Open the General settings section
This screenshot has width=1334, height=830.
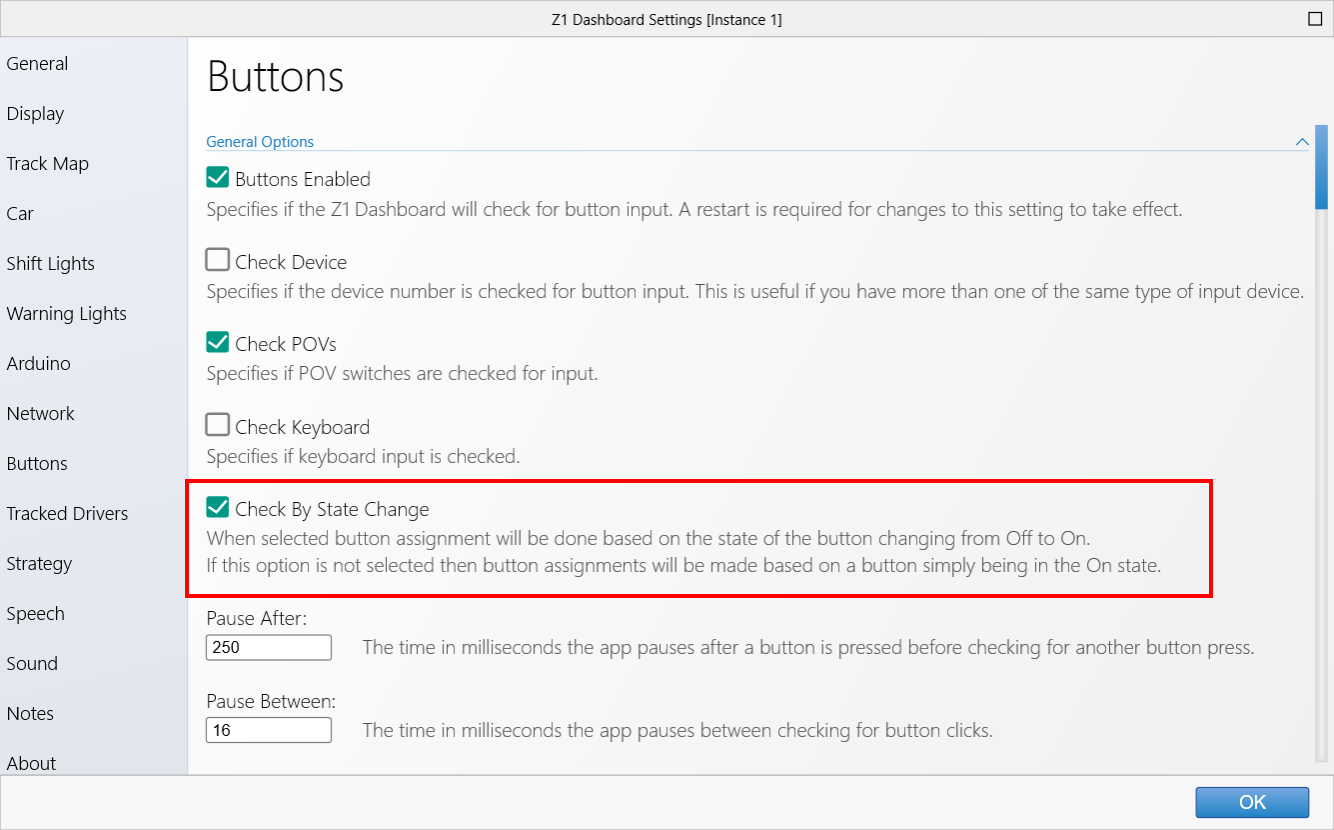[x=37, y=64]
